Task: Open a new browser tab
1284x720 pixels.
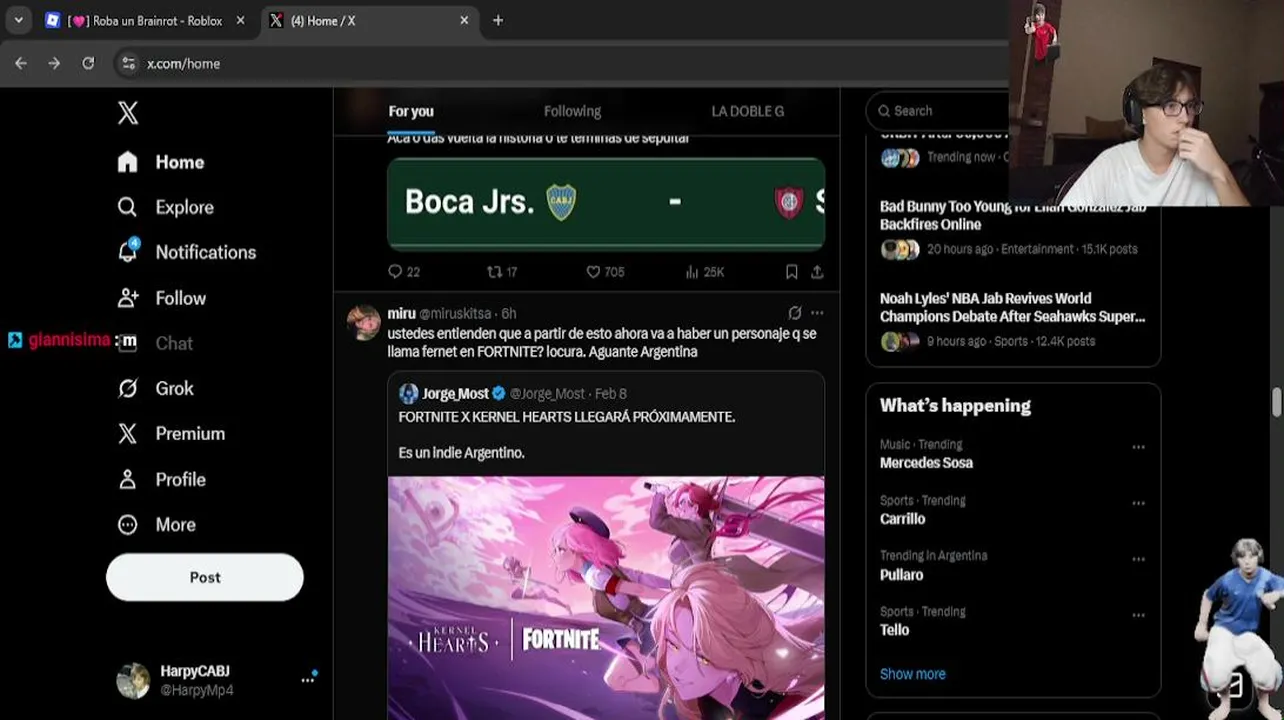Action: [498, 20]
